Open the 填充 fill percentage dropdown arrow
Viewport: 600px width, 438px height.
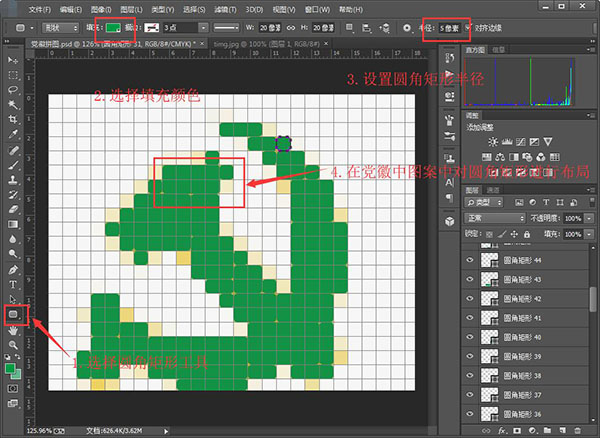point(589,234)
